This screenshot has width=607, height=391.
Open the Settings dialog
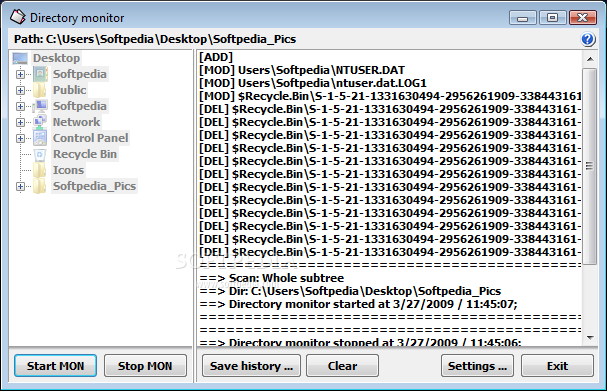(x=477, y=366)
